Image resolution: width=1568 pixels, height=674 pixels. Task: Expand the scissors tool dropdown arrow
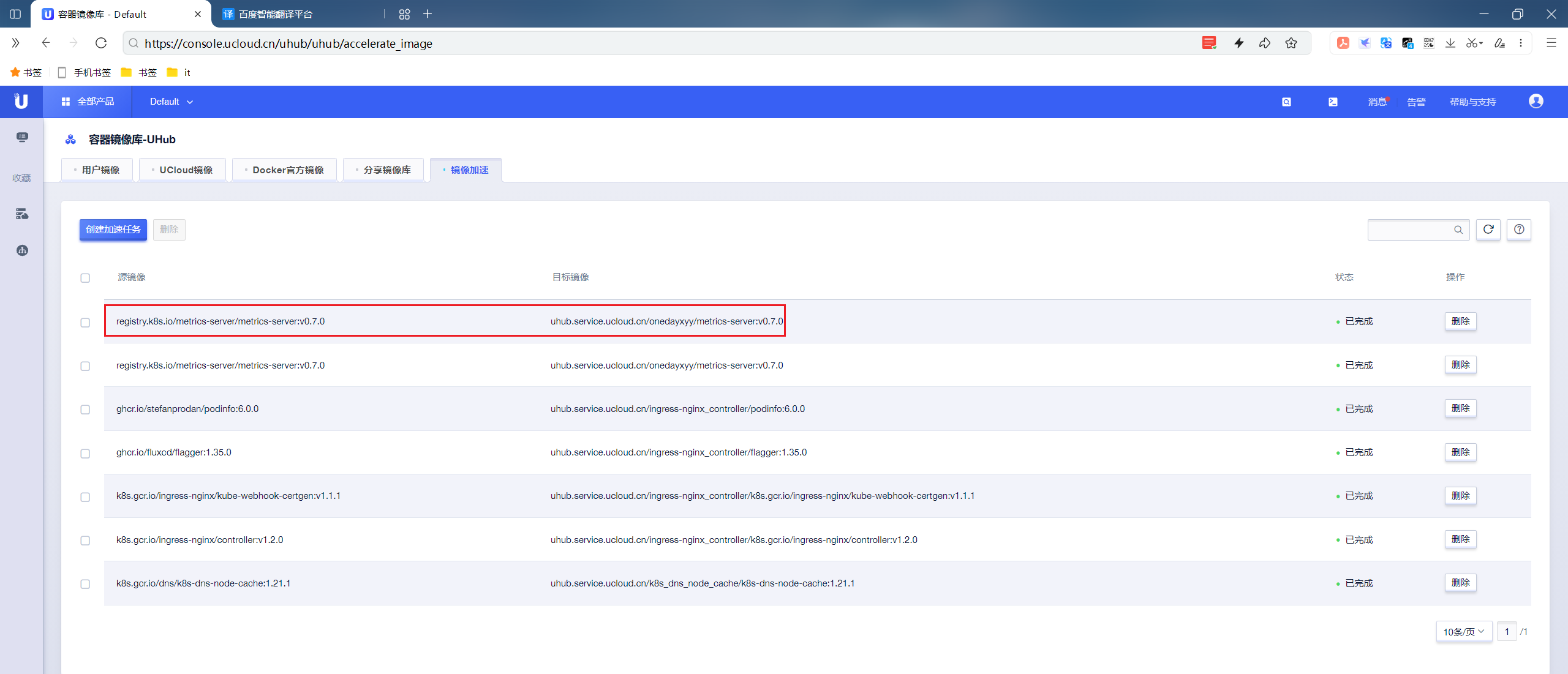coord(1480,43)
